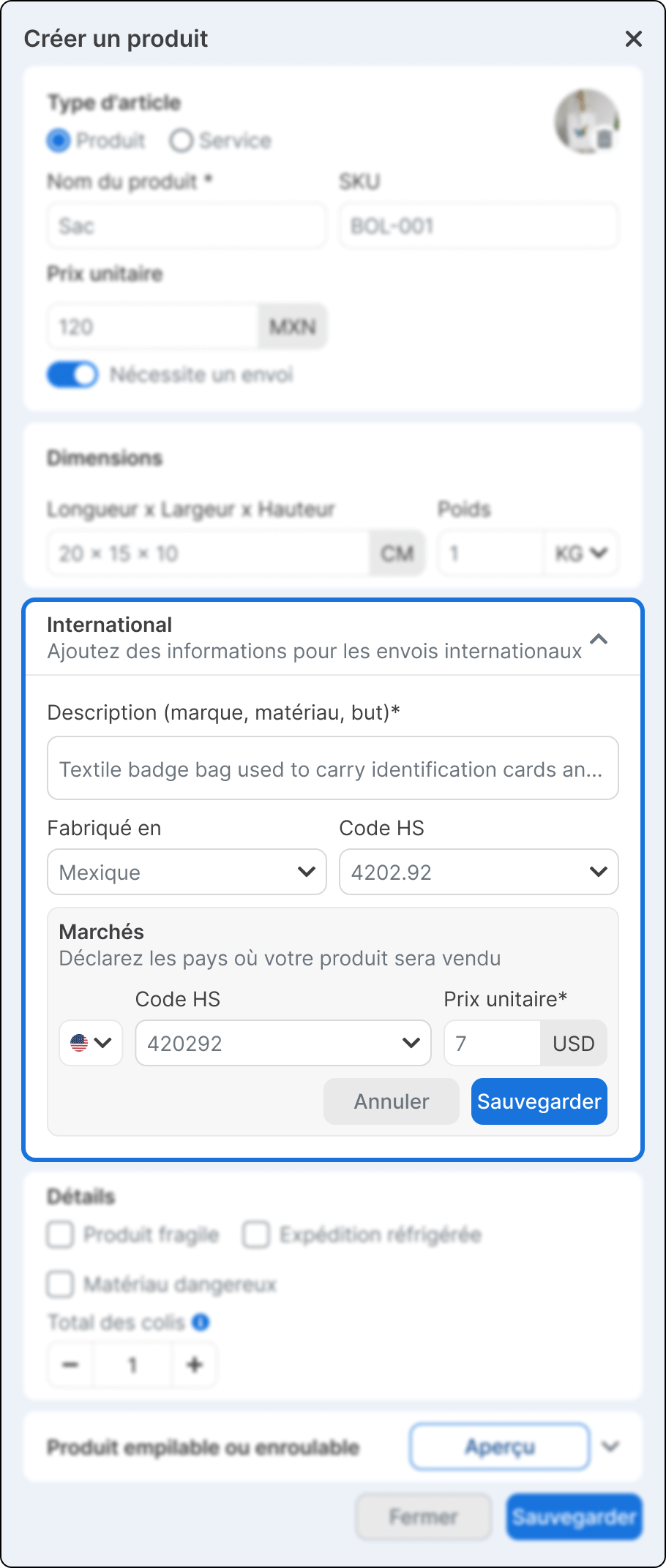The height and width of the screenshot is (1568, 666).
Task: Check the Expédition réfrigérée checkbox
Action: [x=256, y=1235]
